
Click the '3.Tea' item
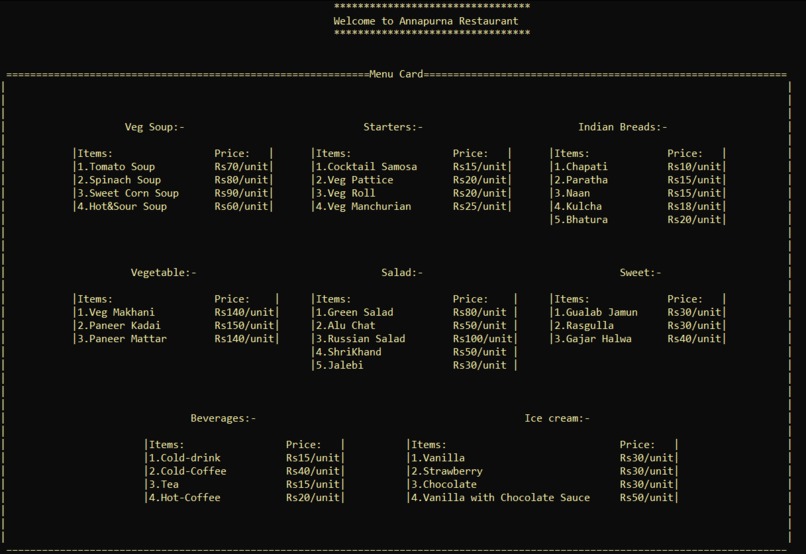tap(164, 485)
